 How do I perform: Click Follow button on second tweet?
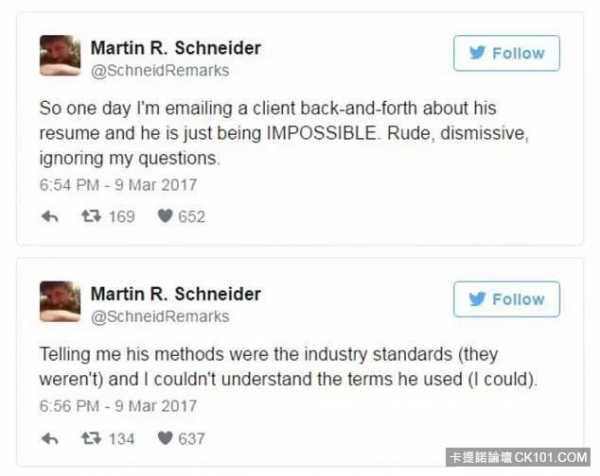click(507, 299)
